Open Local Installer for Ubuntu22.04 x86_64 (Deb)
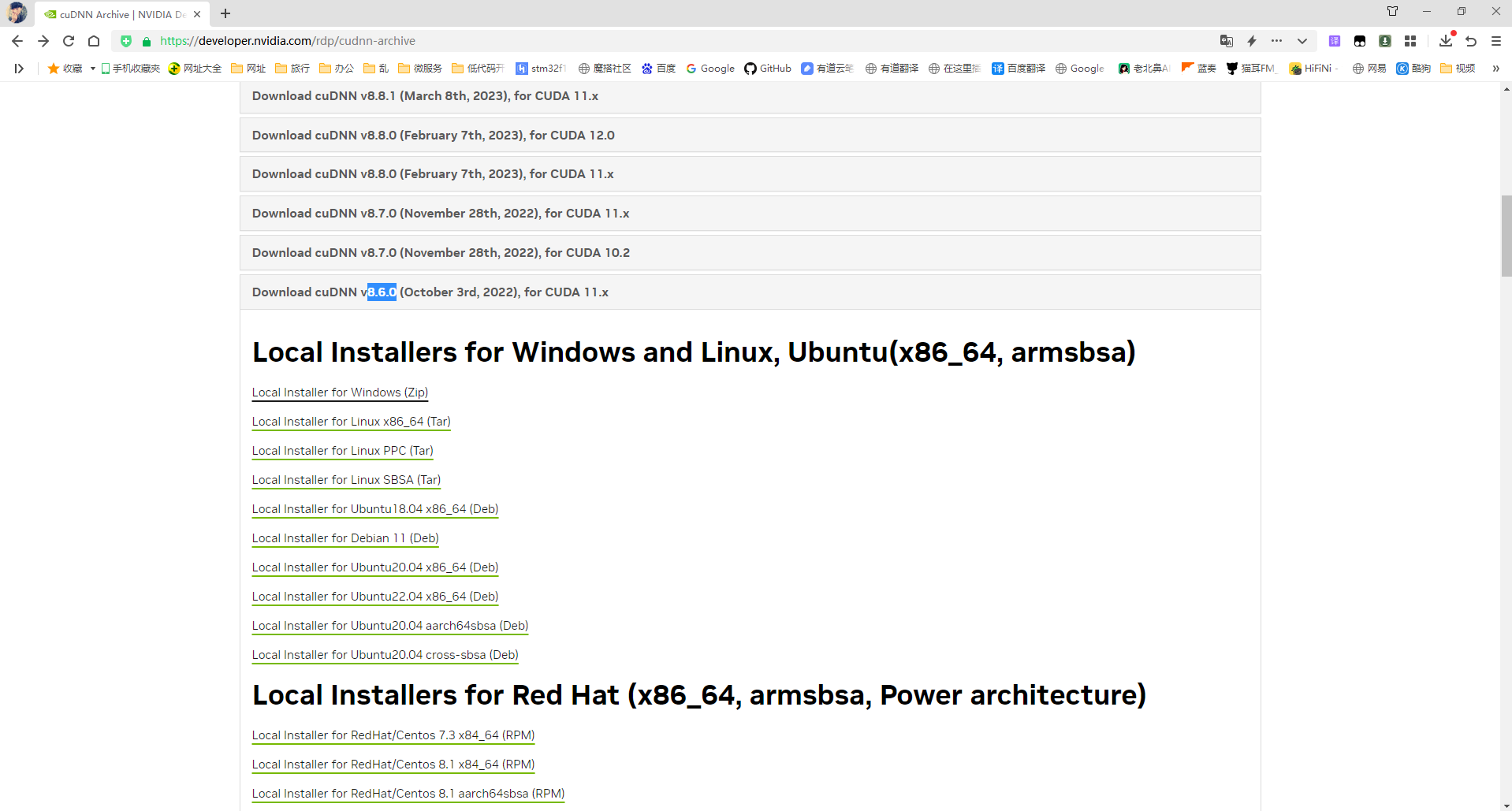Image resolution: width=1512 pixels, height=811 pixels. point(374,597)
